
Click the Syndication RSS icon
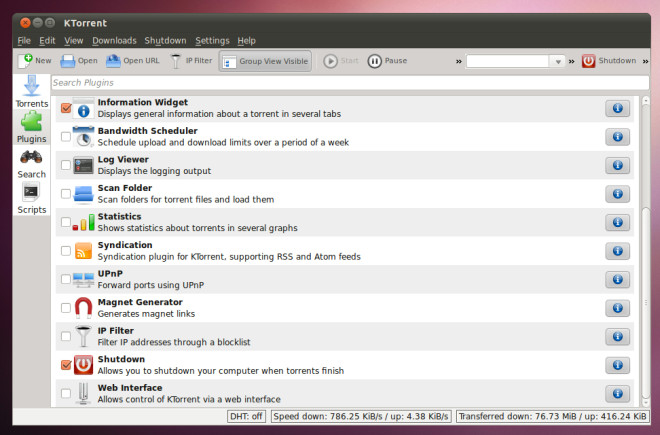pyautogui.click(x=83, y=251)
